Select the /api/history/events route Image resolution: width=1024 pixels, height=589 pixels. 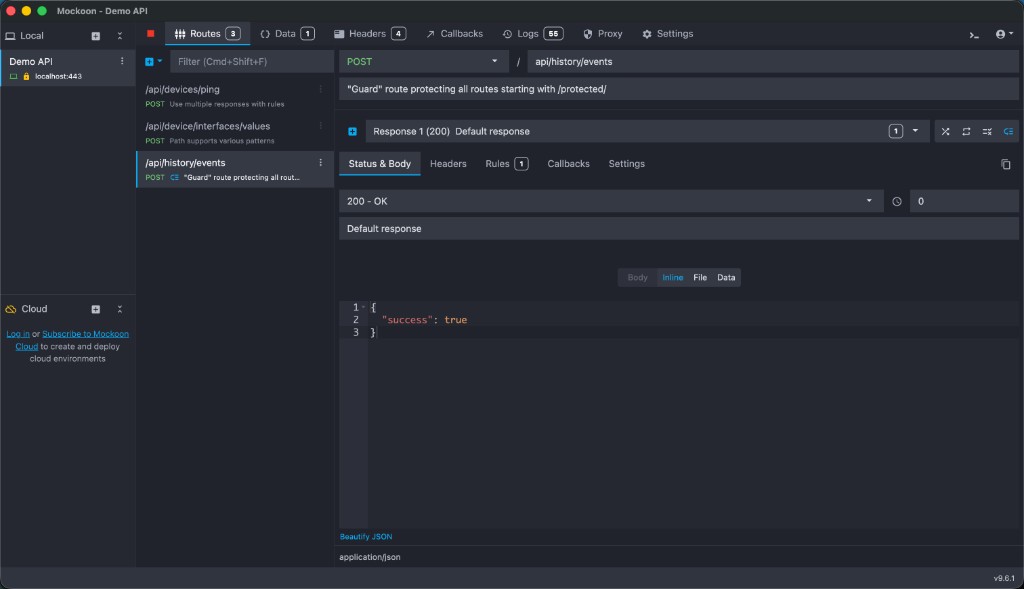point(234,169)
